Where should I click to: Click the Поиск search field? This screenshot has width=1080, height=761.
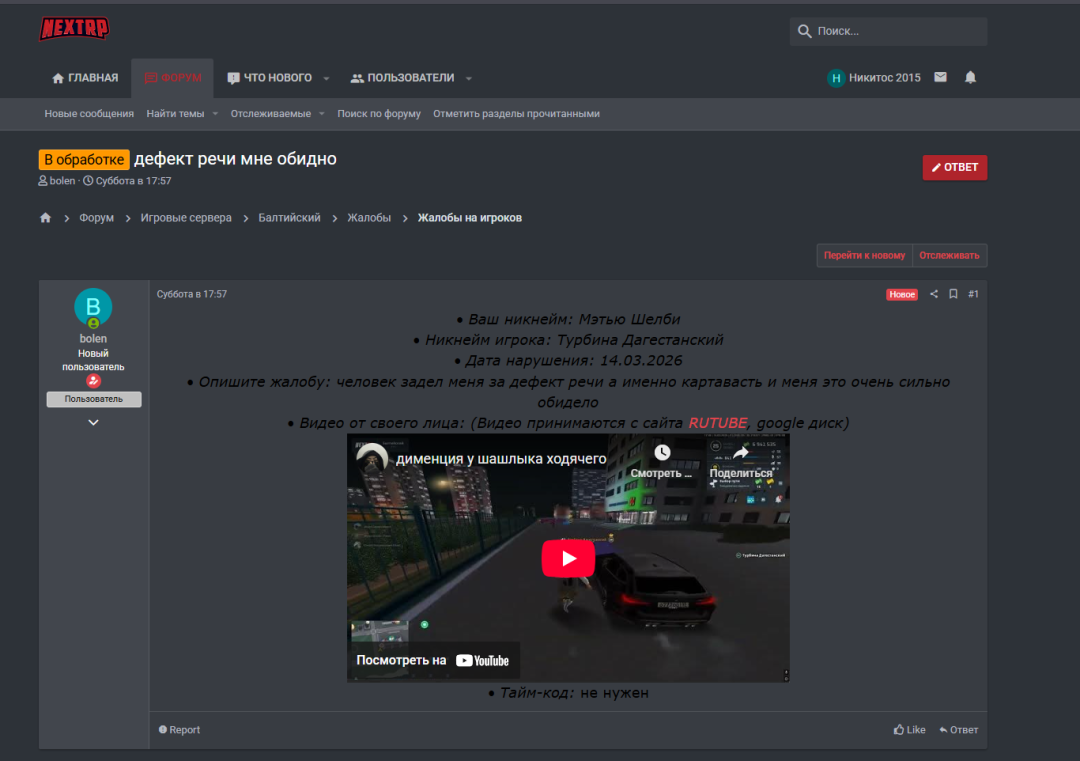click(897, 31)
